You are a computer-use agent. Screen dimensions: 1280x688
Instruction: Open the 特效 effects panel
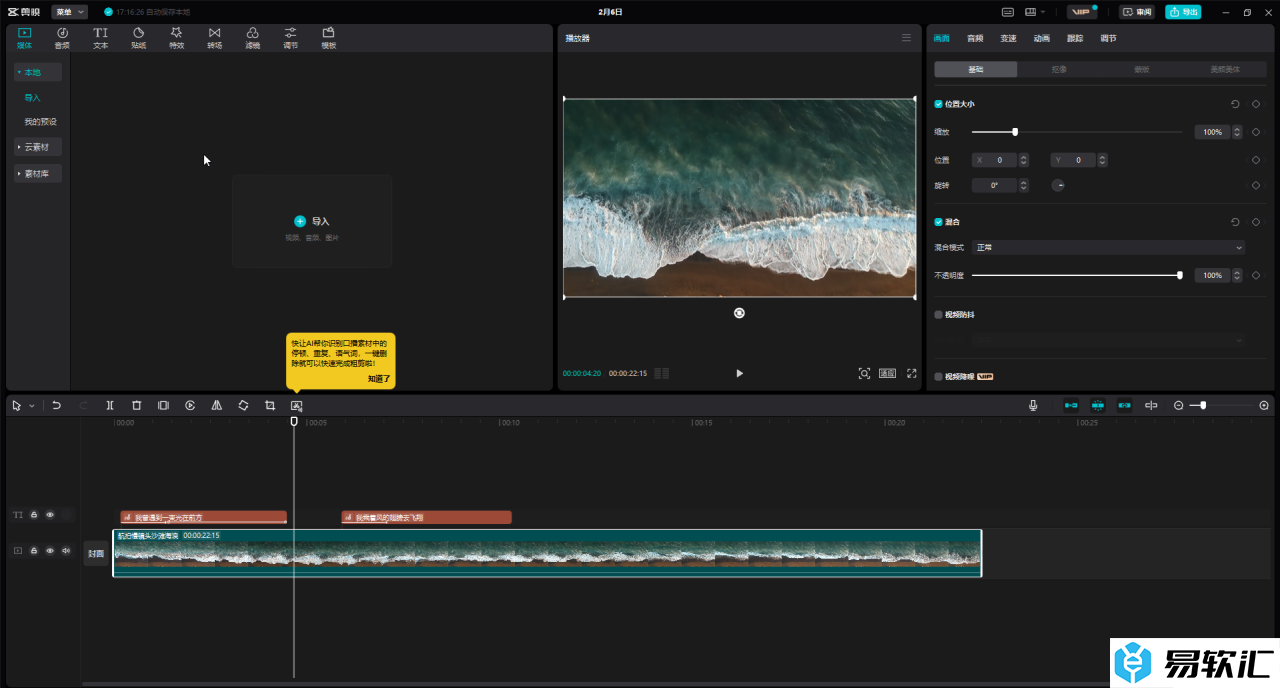pos(176,38)
